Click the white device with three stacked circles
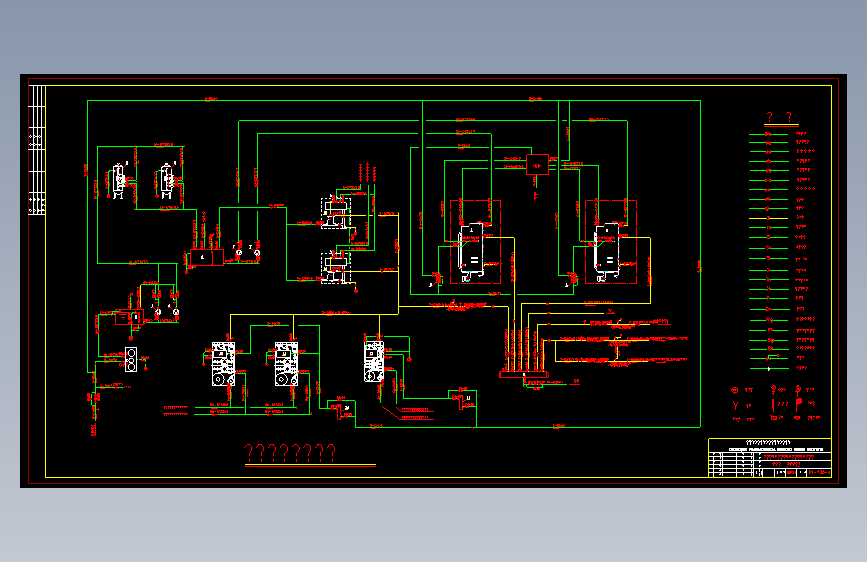The height and width of the screenshot is (562, 867). 131,360
